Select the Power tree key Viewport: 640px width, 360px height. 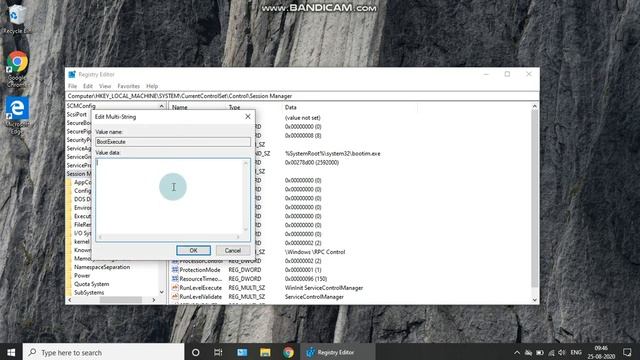pos(82,276)
